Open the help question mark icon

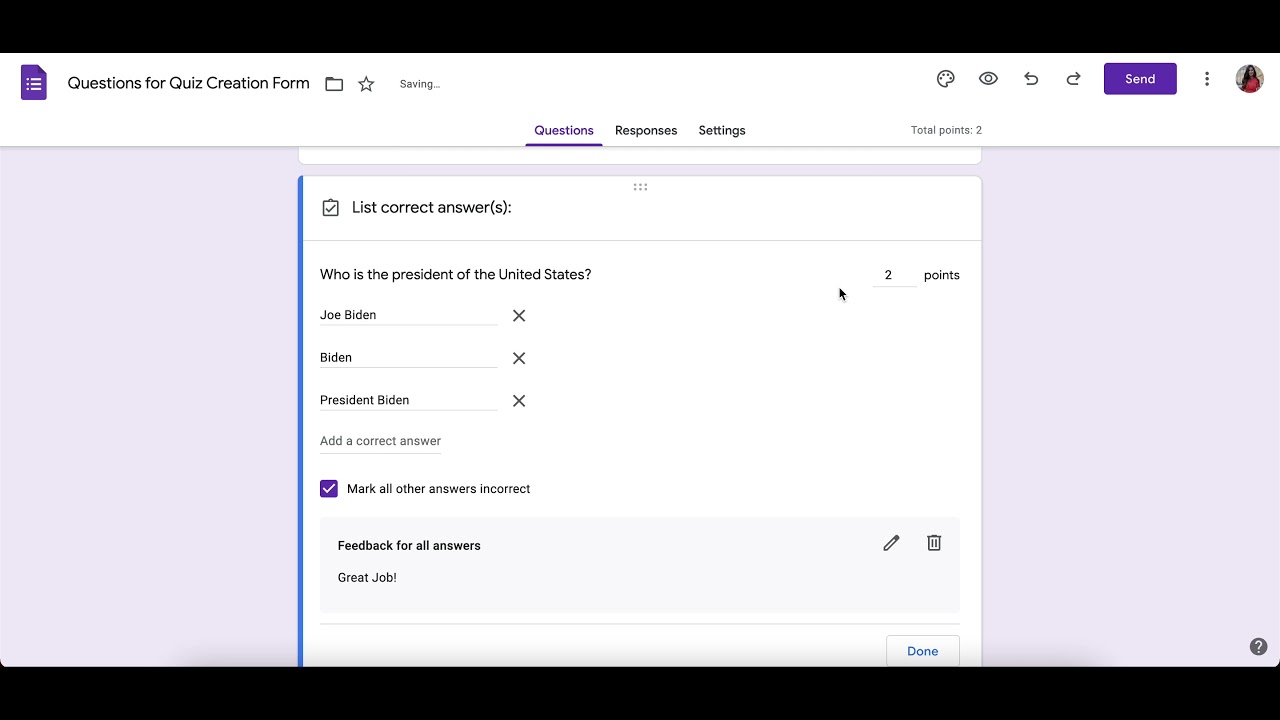(x=1259, y=647)
